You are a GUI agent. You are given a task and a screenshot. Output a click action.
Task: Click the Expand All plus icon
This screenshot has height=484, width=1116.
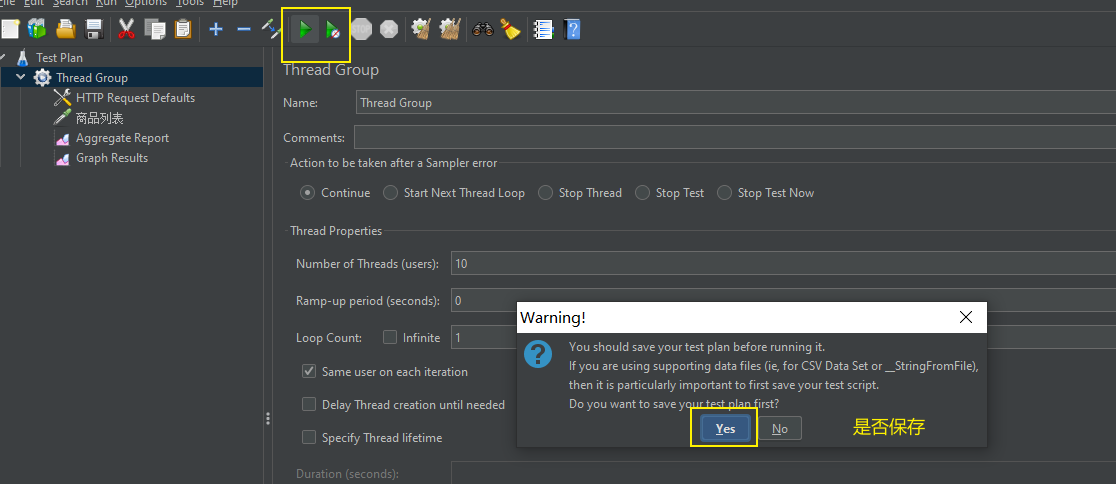pos(216,29)
